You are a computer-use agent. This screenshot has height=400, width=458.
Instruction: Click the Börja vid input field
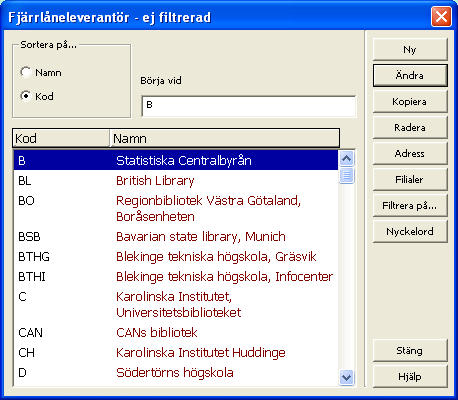(249, 106)
